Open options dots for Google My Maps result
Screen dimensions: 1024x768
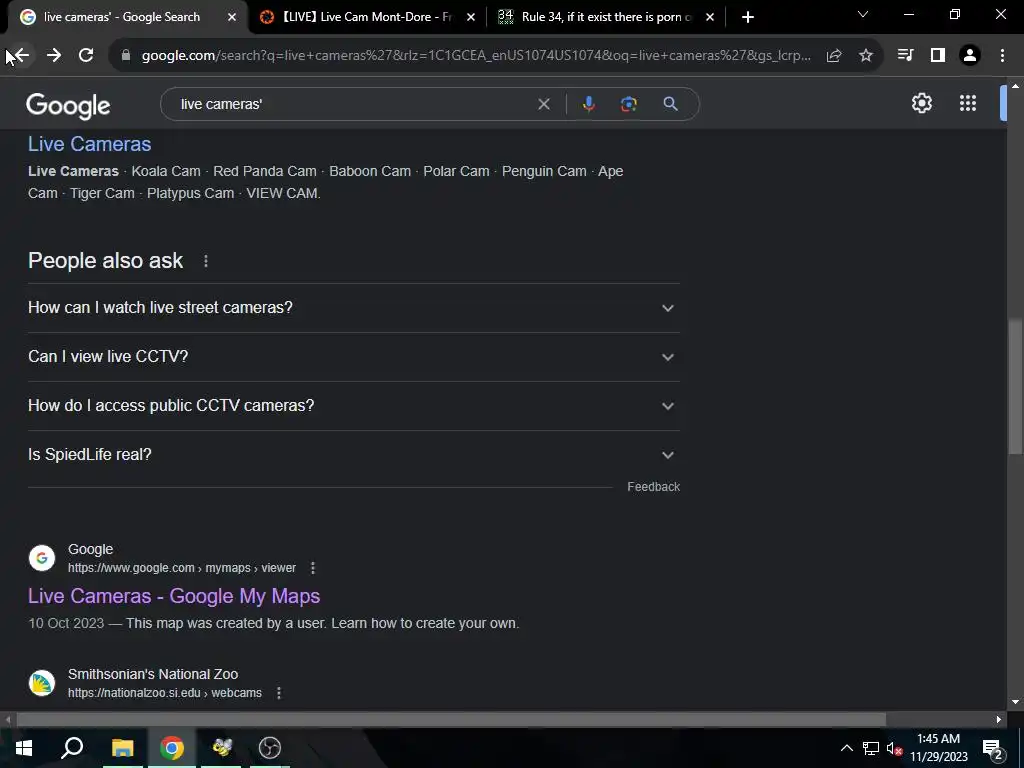[x=313, y=568]
